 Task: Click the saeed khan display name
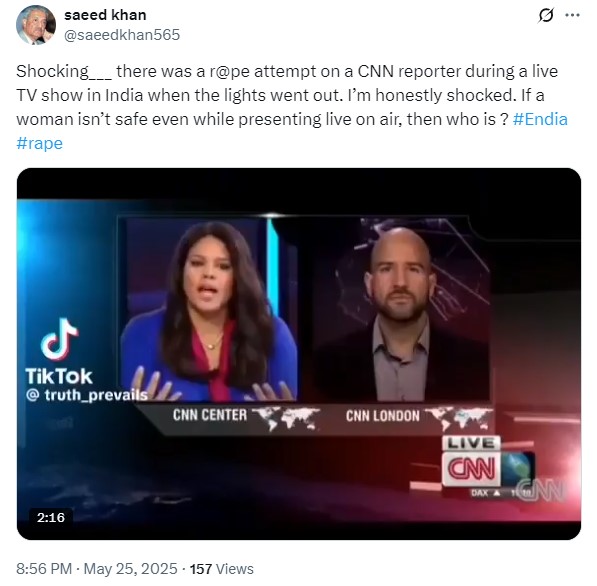[105, 15]
